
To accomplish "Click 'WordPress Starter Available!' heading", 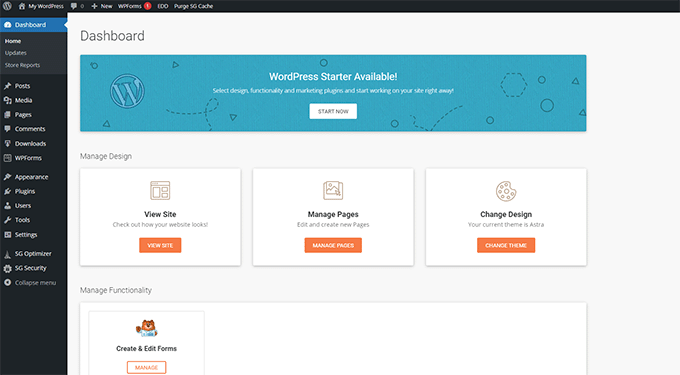I will [333, 77].
